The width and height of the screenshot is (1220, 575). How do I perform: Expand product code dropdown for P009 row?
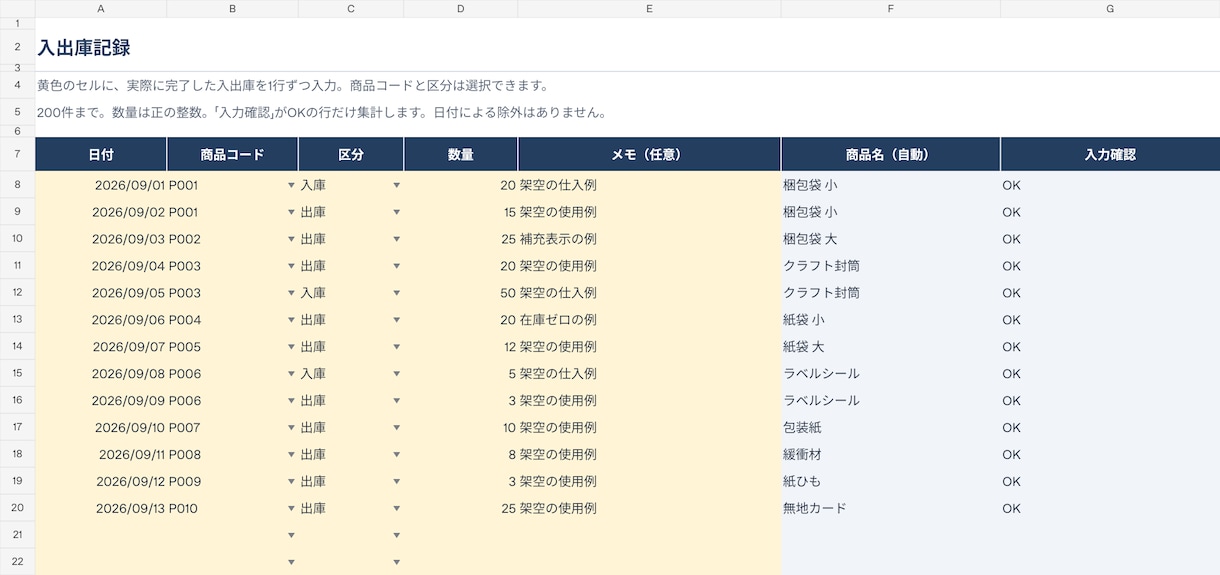click(291, 482)
